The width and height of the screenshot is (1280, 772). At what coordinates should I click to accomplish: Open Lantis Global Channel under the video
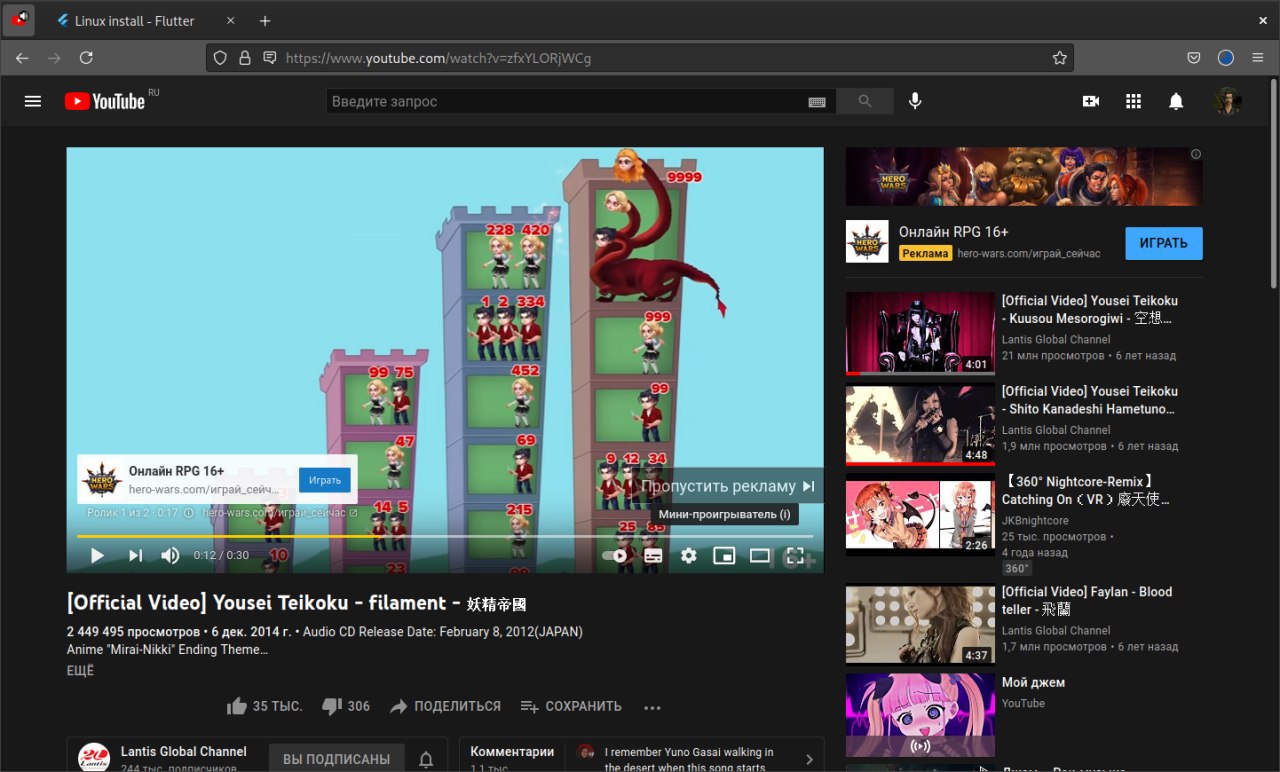pos(184,752)
